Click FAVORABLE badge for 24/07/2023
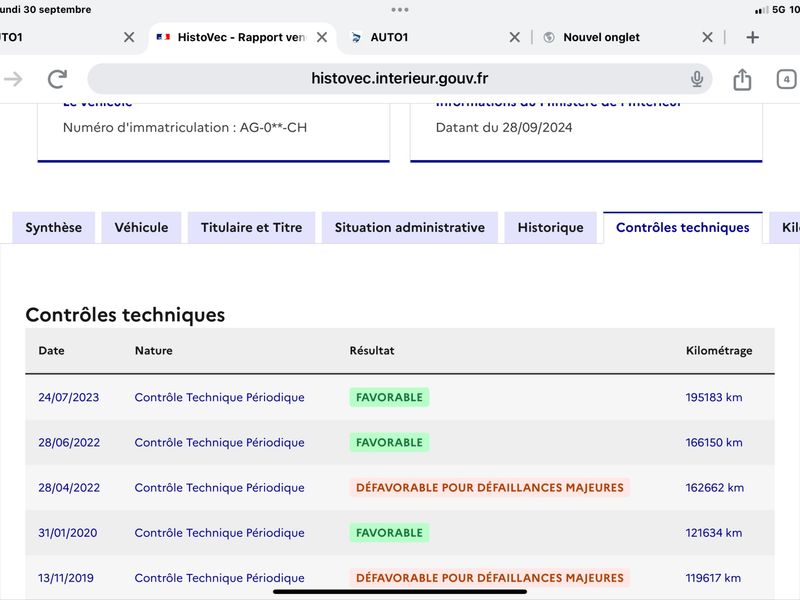 389,397
